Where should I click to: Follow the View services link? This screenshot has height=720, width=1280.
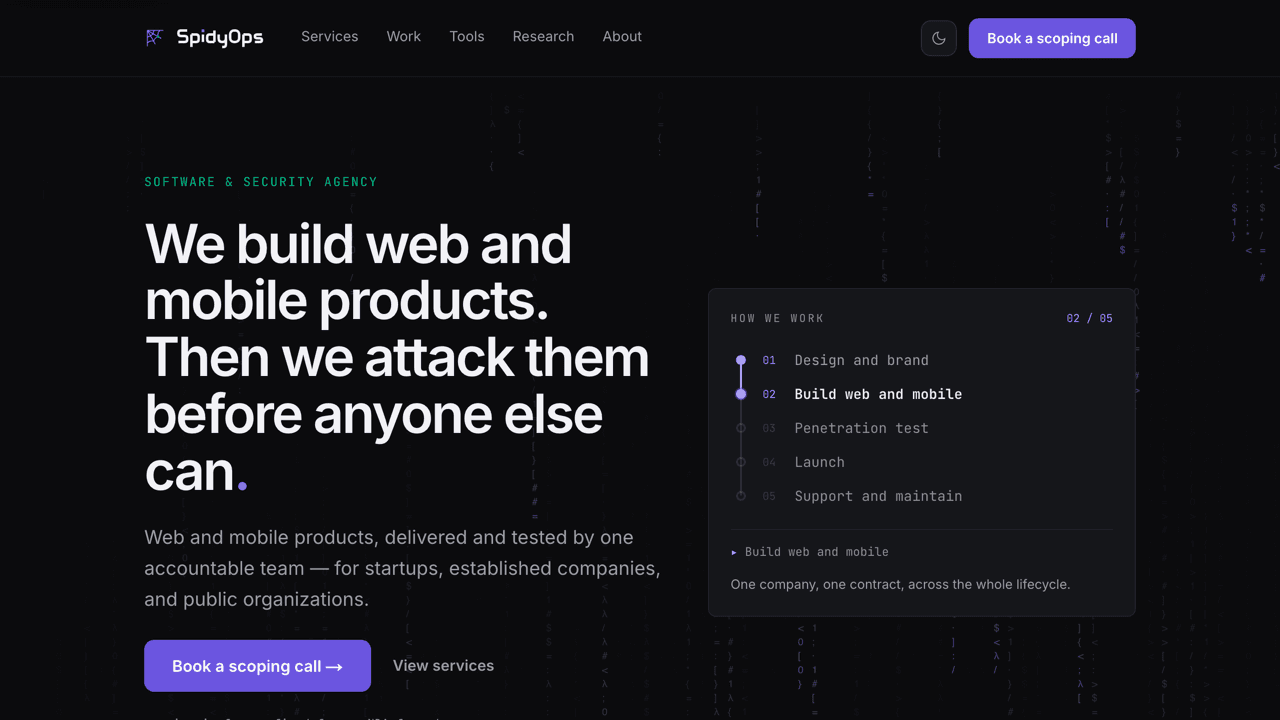[443, 666]
